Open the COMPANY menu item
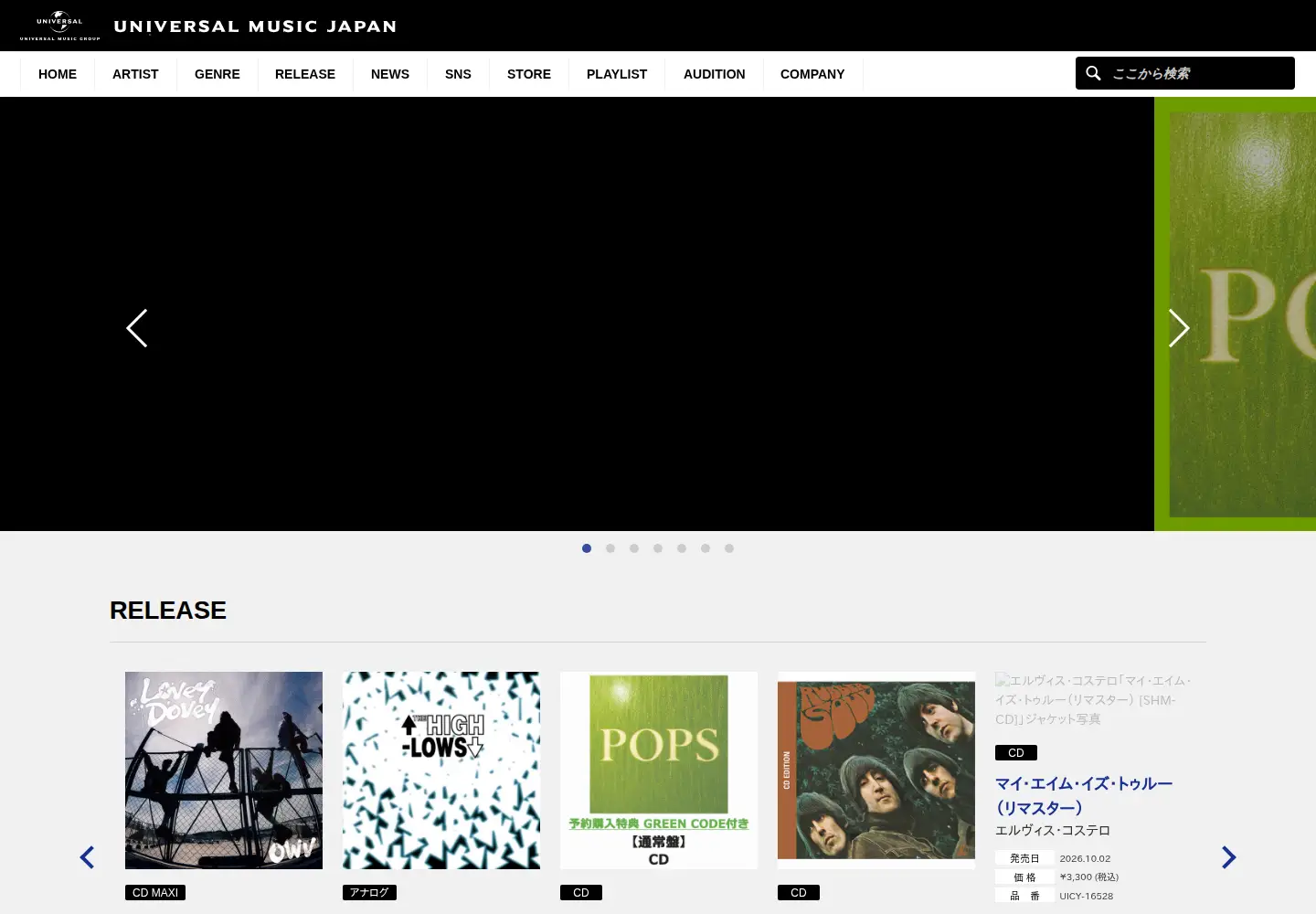This screenshot has width=1316, height=914. click(812, 74)
